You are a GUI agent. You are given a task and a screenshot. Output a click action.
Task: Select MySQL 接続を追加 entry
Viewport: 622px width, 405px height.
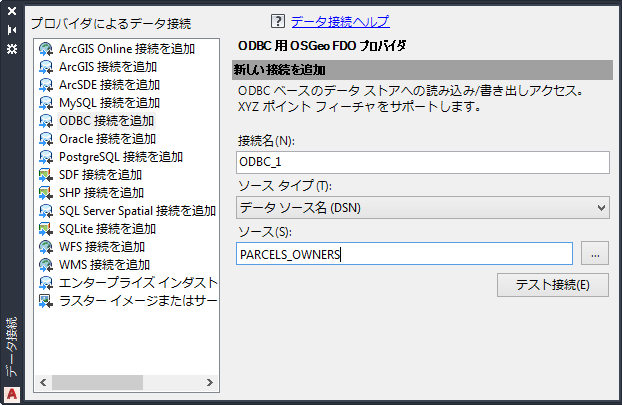pos(109,103)
